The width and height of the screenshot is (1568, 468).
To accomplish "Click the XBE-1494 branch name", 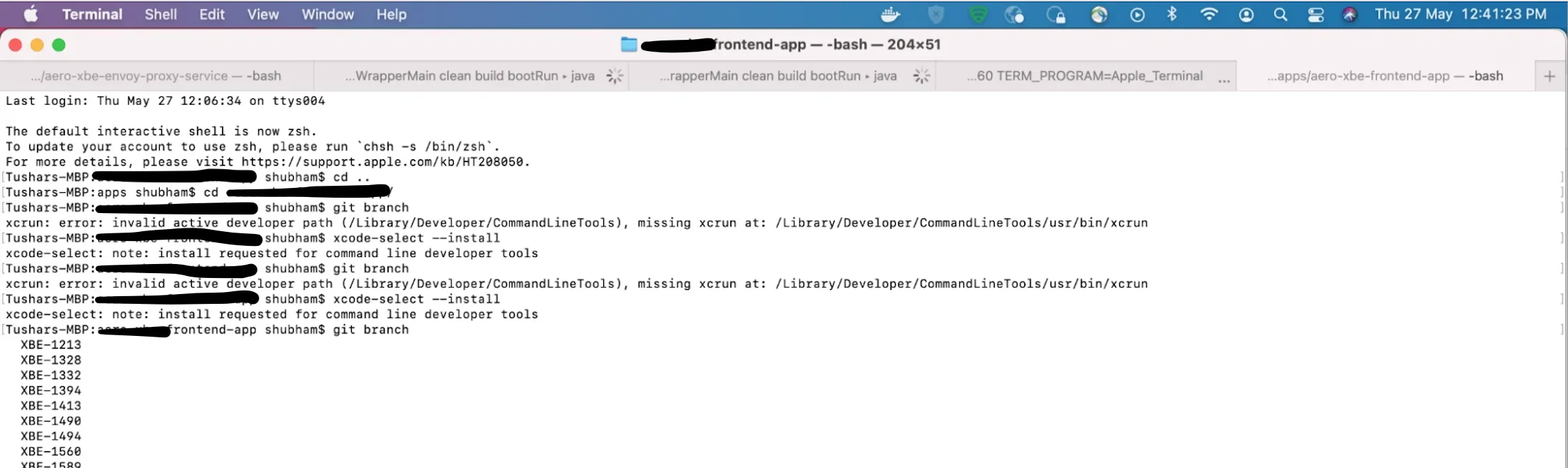I will coord(51,437).
